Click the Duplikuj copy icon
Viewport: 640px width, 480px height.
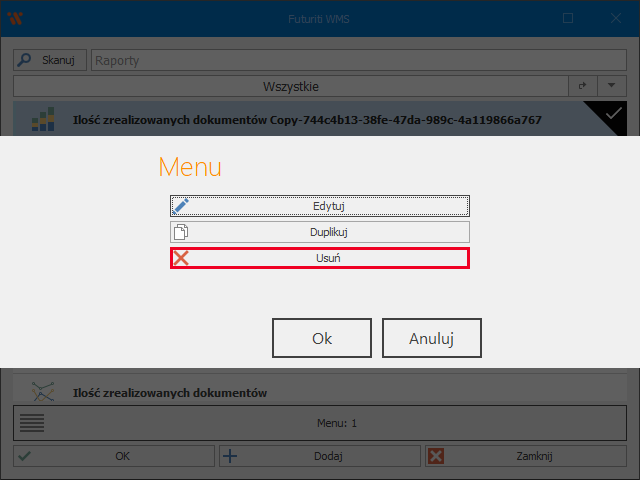click(181, 232)
